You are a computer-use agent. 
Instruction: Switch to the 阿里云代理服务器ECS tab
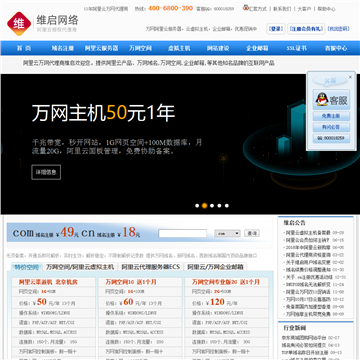point(151,267)
